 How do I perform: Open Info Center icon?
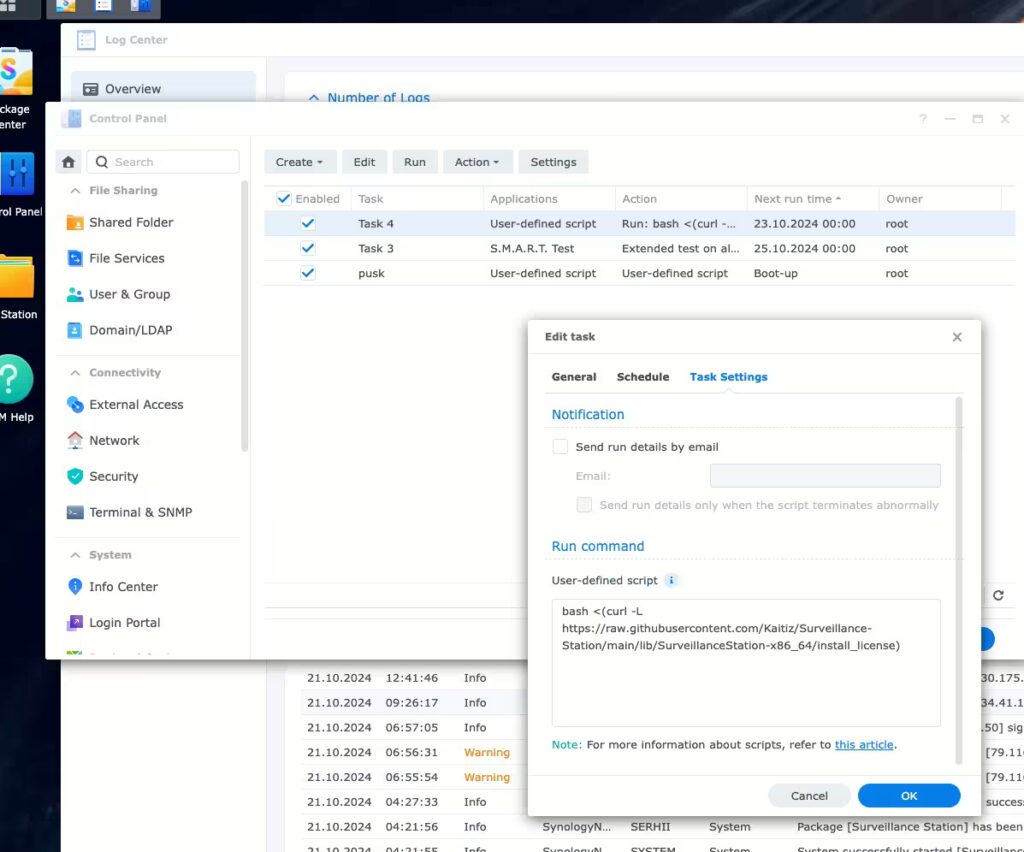tap(75, 587)
